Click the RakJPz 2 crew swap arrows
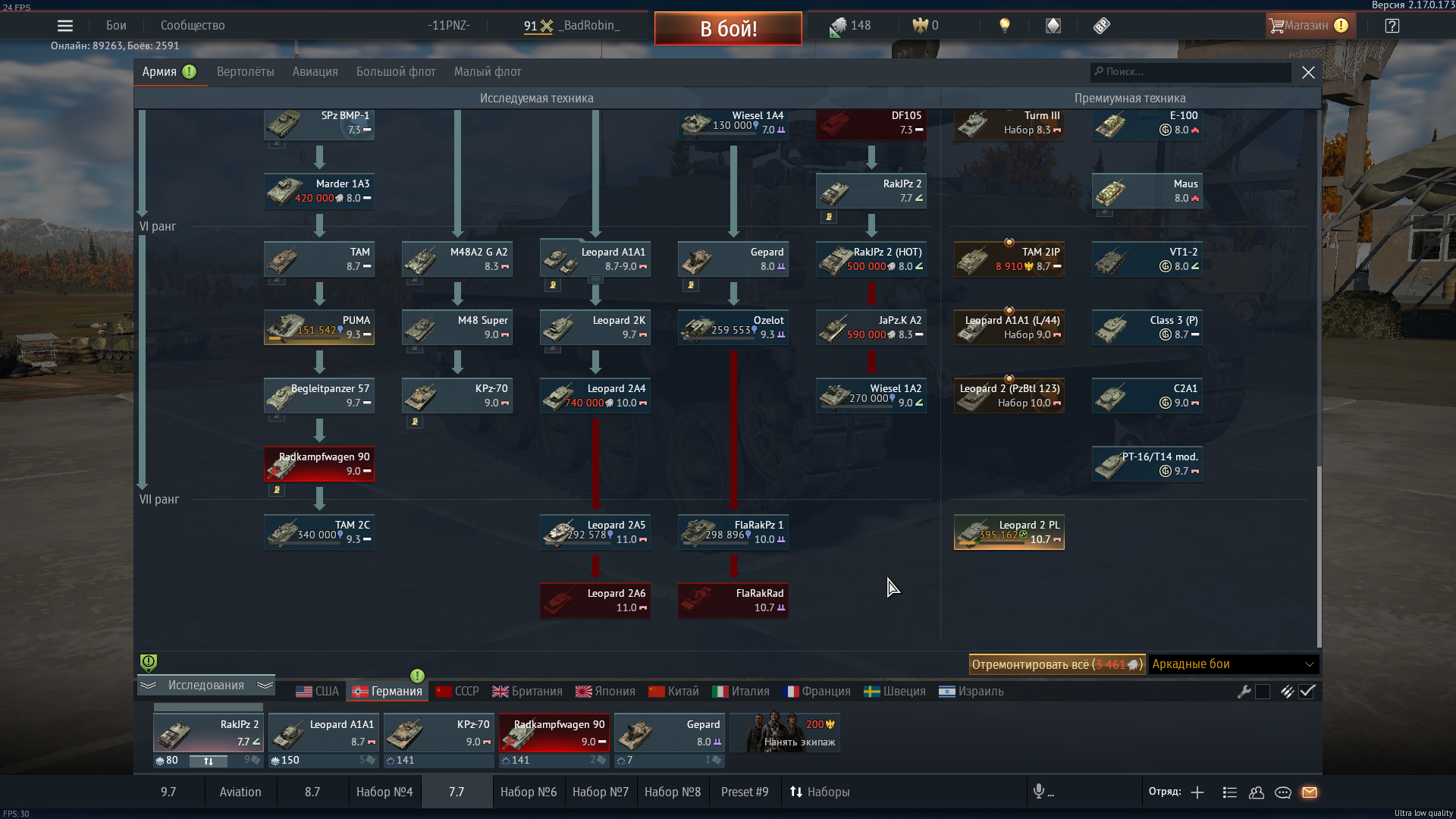 tap(209, 761)
